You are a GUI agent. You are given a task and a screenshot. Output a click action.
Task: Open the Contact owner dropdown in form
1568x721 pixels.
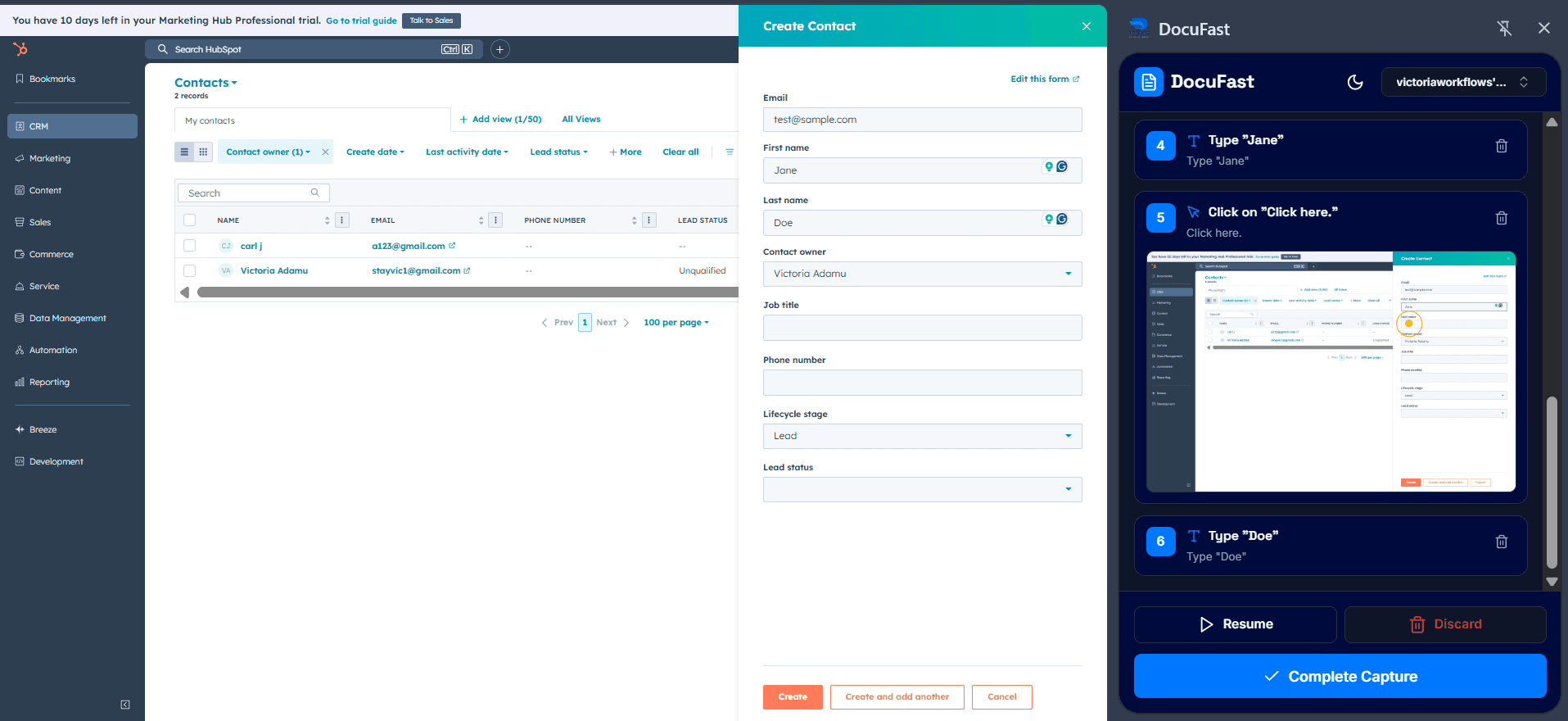click(x=923, y=274)
